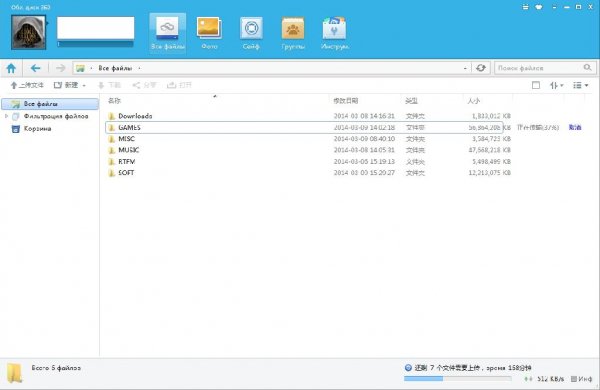
Task: Click the upload progress bar at bottom
Action: click(x=458, y=379)
